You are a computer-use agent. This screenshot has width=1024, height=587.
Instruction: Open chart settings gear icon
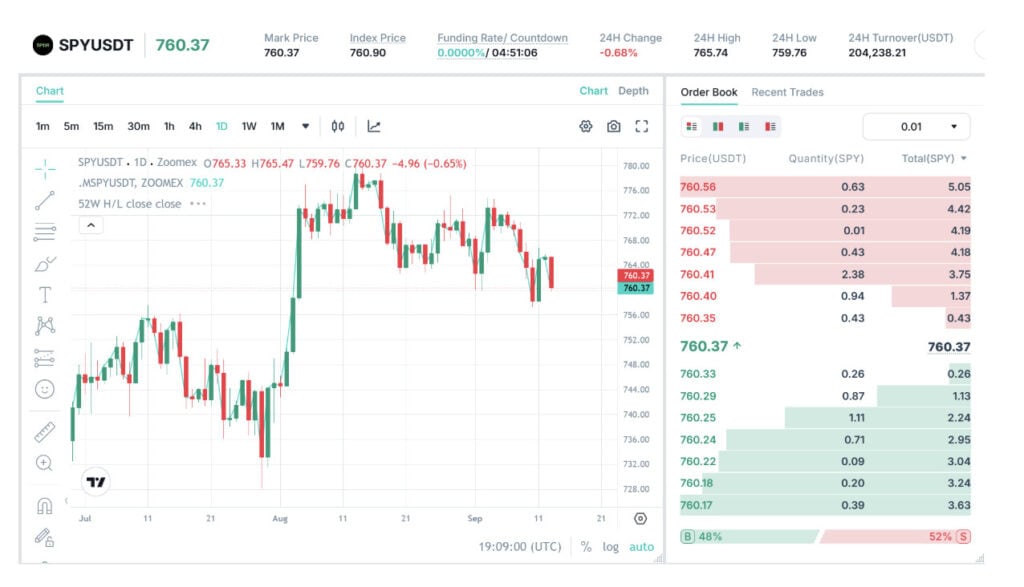[x=586, y=126]
